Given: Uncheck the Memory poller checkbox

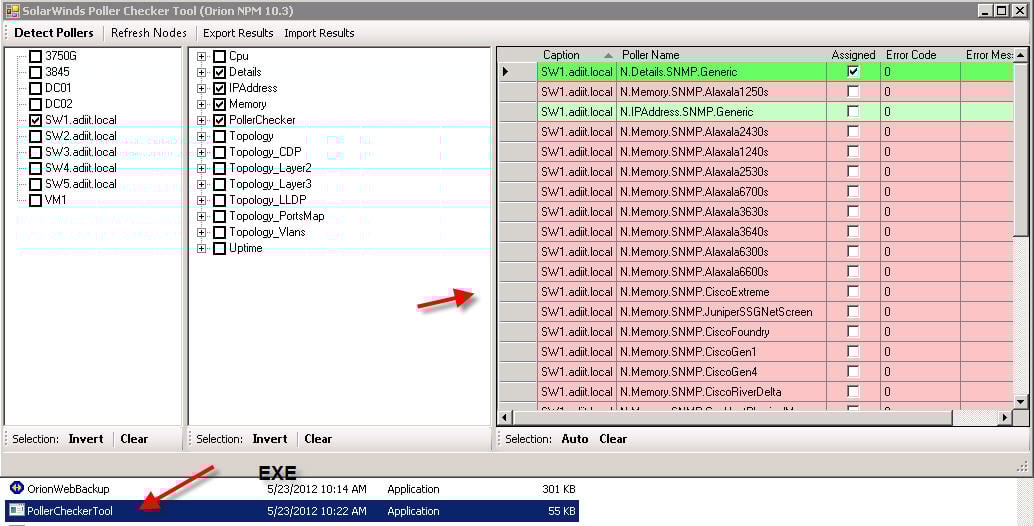Looking at the screenshot, I should point(220,104).
